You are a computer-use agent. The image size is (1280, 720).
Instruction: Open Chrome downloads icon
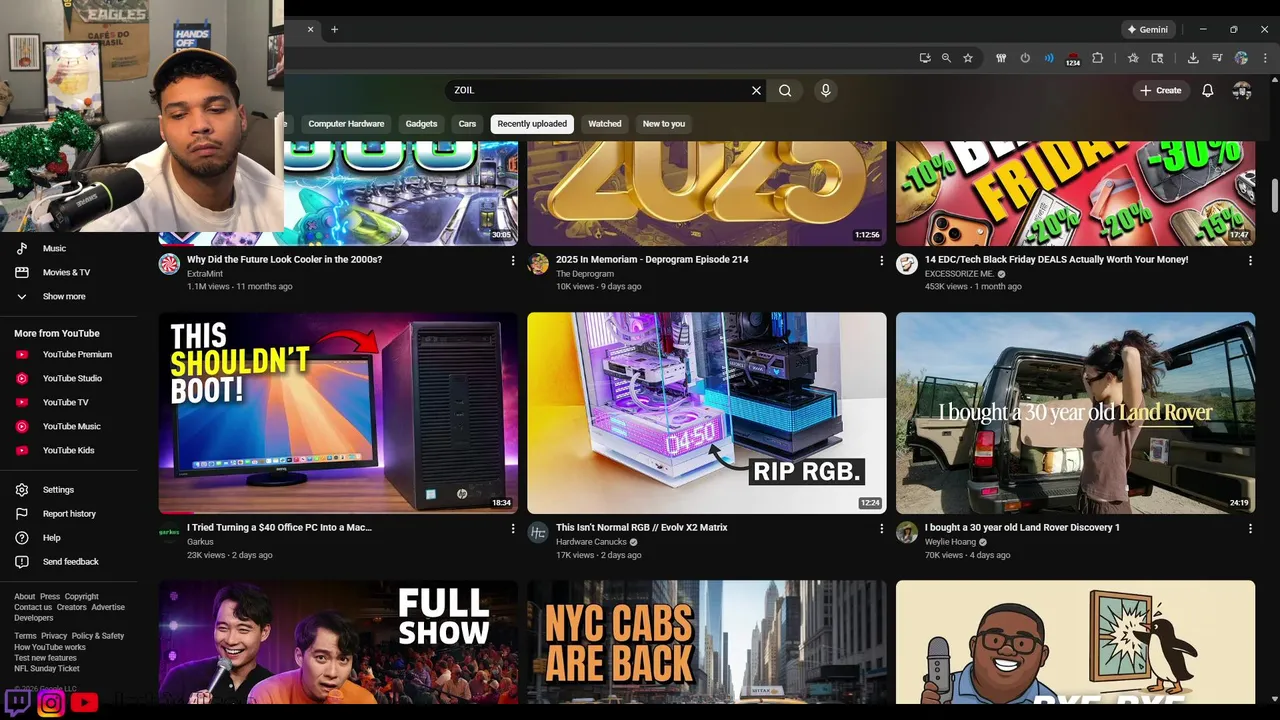coord(1193,58)
